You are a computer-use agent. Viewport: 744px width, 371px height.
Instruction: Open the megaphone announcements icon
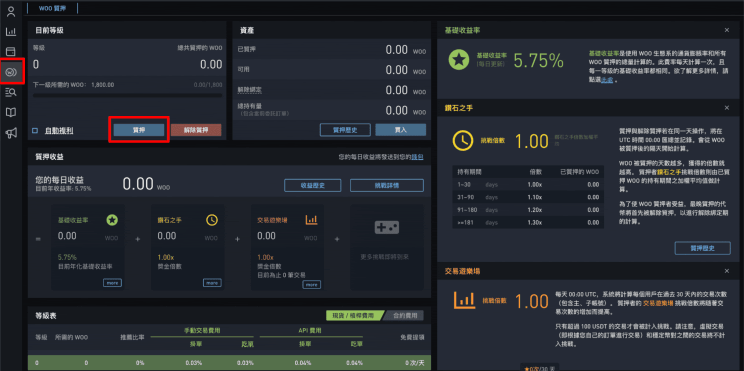(10, 133)
